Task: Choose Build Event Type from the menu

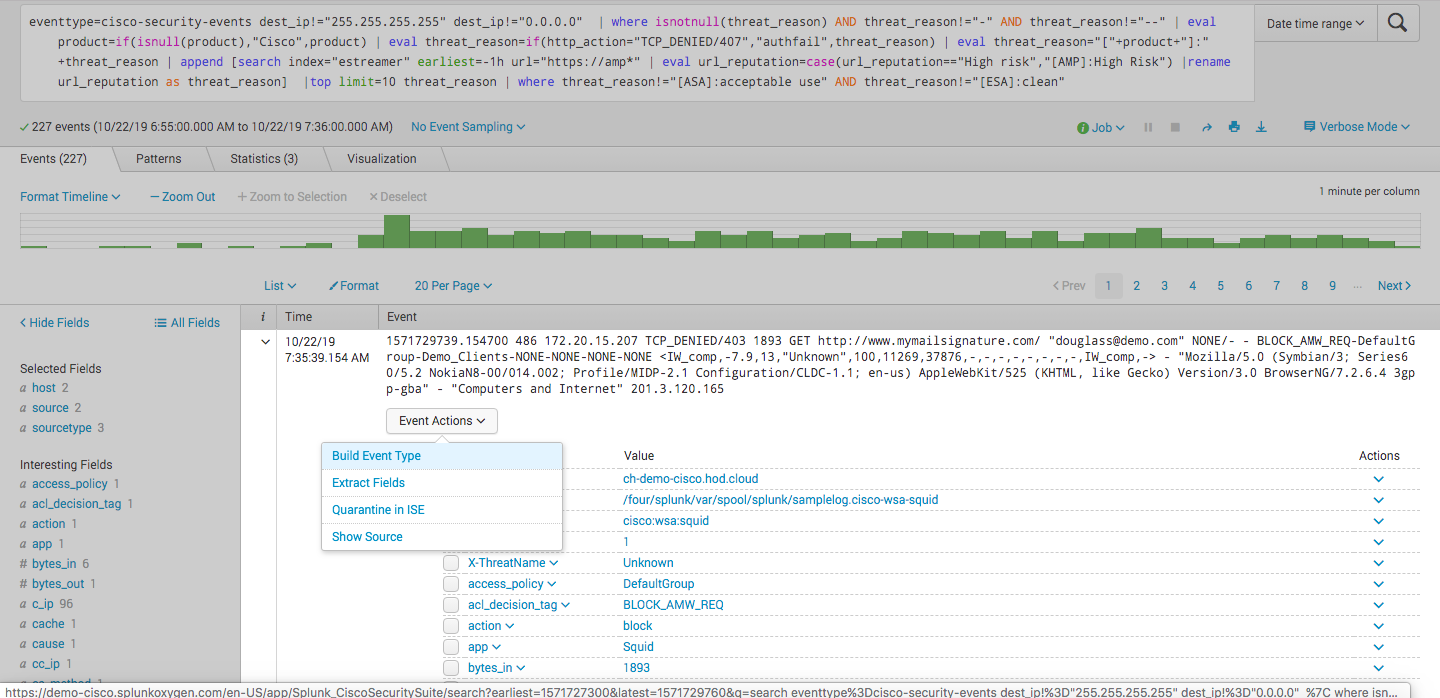Action: pyautogui.click(x=442, y=456)
